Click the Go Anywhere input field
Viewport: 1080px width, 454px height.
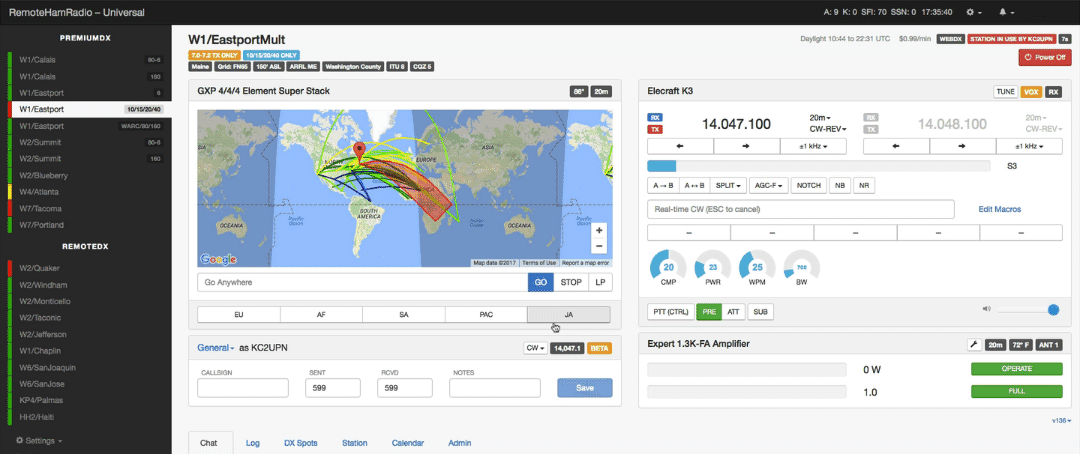pyautogui.click(x=362, y=282)
